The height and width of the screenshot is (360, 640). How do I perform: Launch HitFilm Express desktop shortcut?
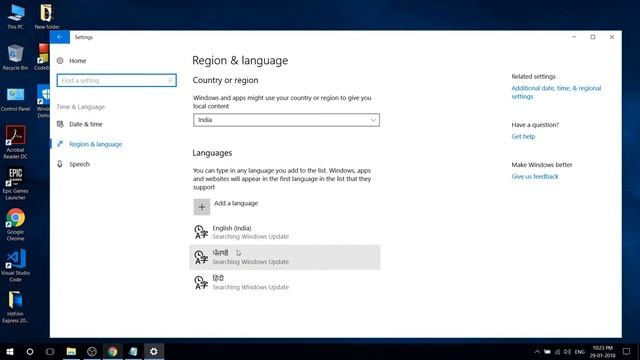tap(16, 307)
